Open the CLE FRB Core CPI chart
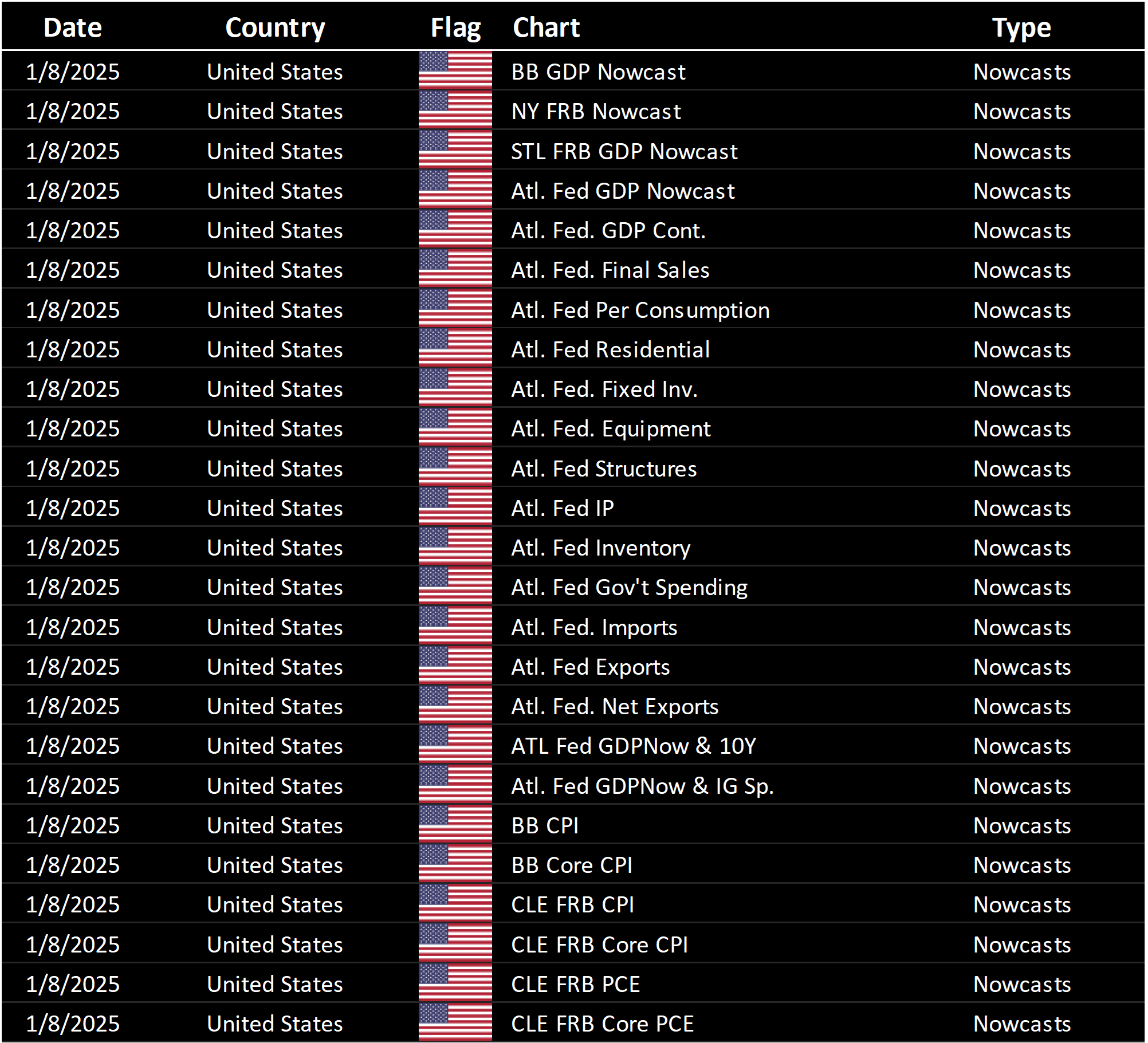 coord(599,944)
